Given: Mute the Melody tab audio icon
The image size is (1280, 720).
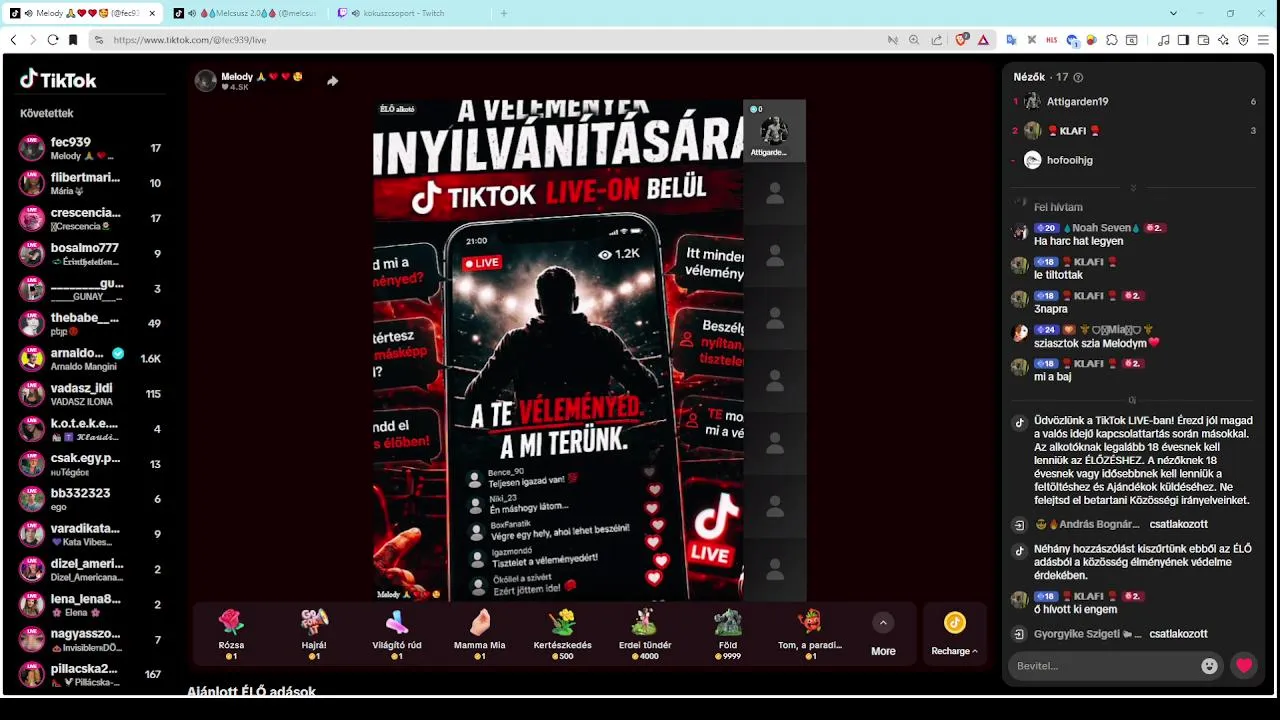Looking at the screenshot, I should point(27,13).
